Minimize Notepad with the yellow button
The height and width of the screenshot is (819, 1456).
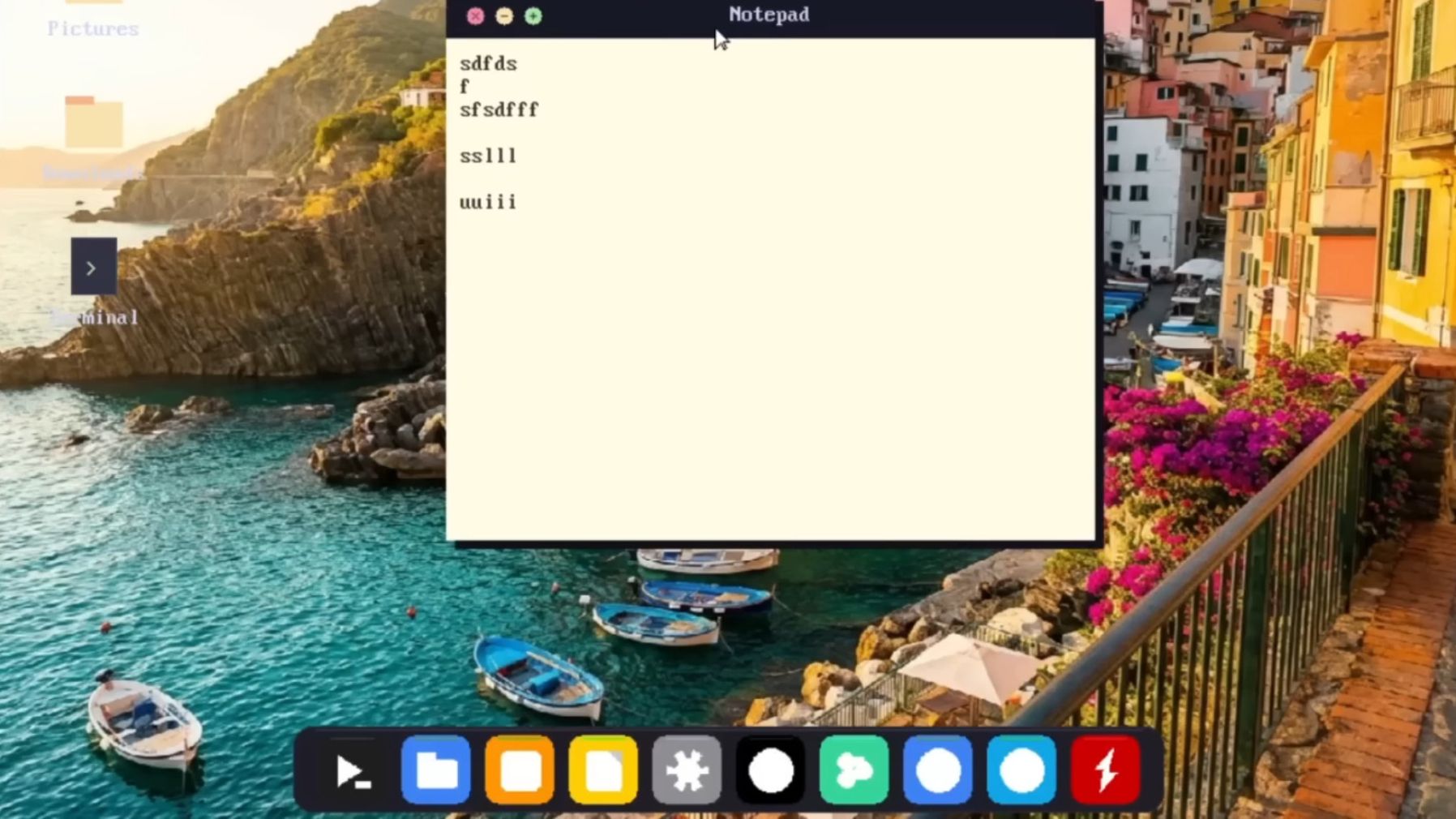coord(504,15)
